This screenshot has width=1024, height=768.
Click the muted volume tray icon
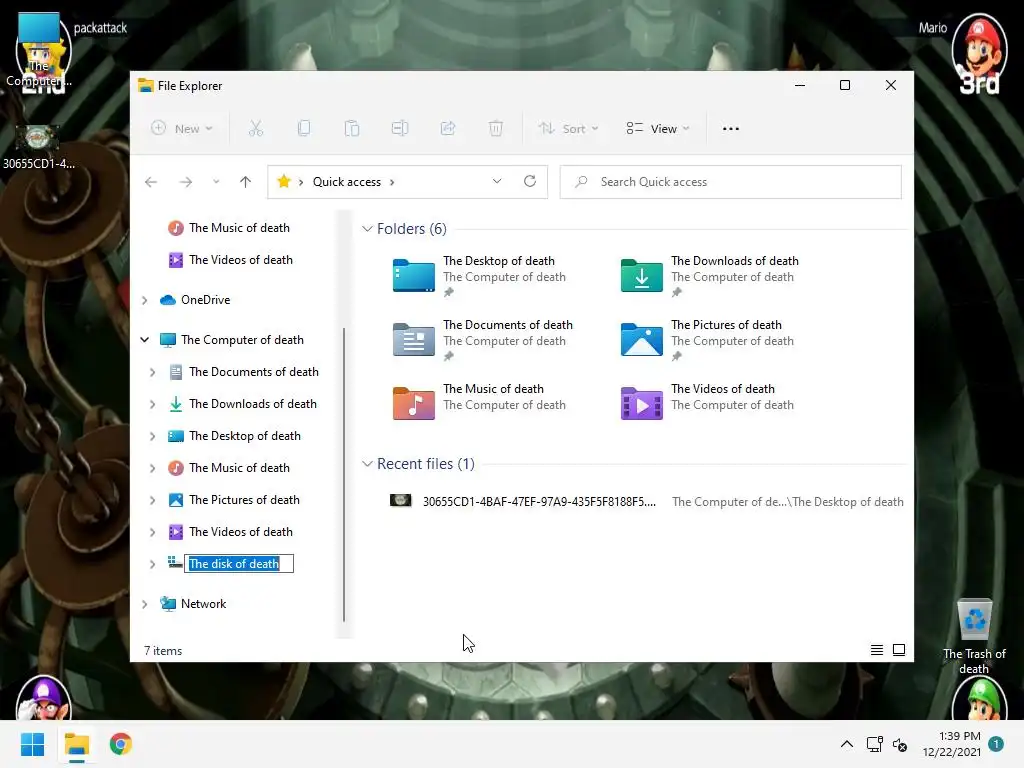coord(901,744)
